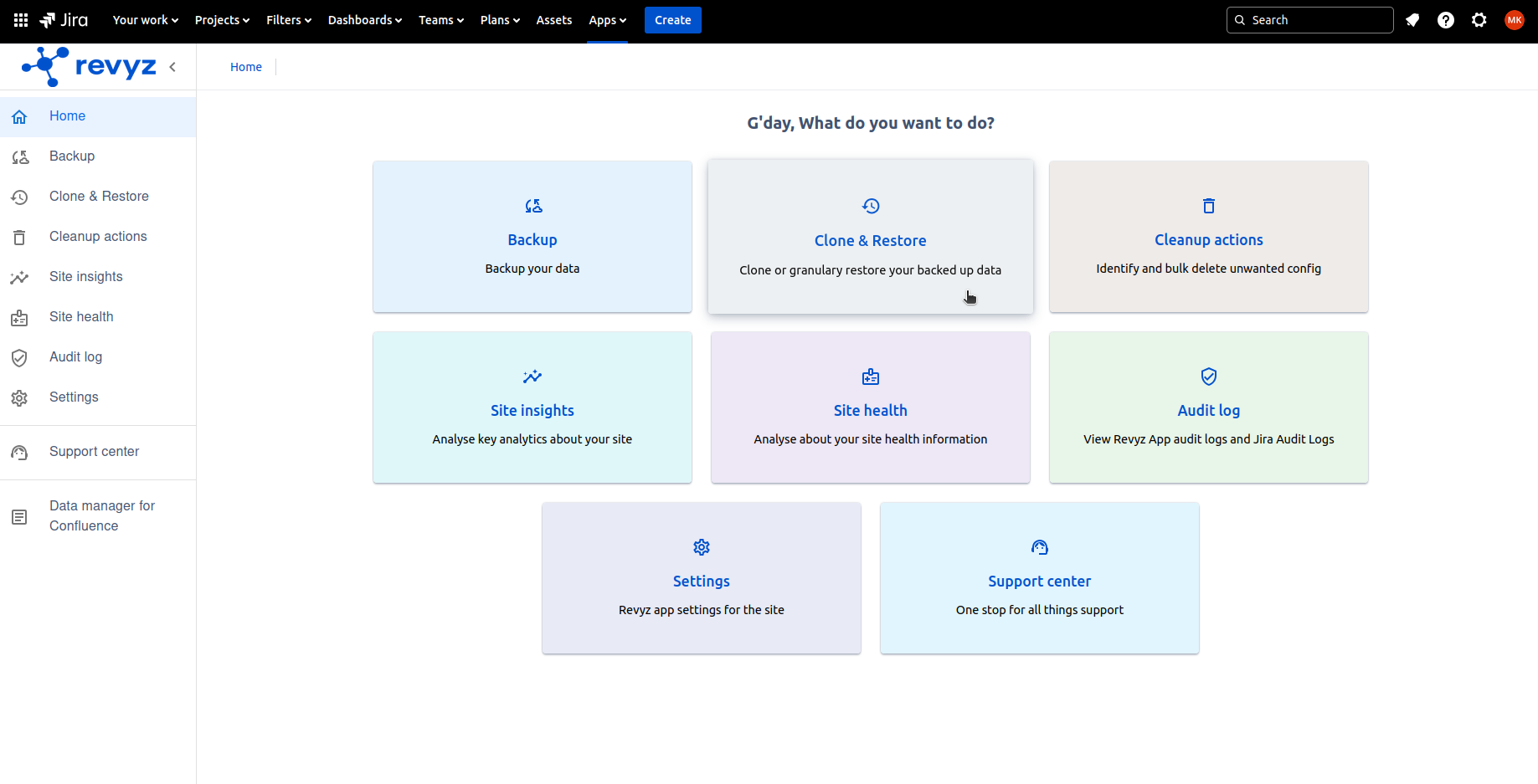The height and width of the screenshot is (784, 1538).
Task: Expand the Your work dropdown
Action: pos(146,20)
